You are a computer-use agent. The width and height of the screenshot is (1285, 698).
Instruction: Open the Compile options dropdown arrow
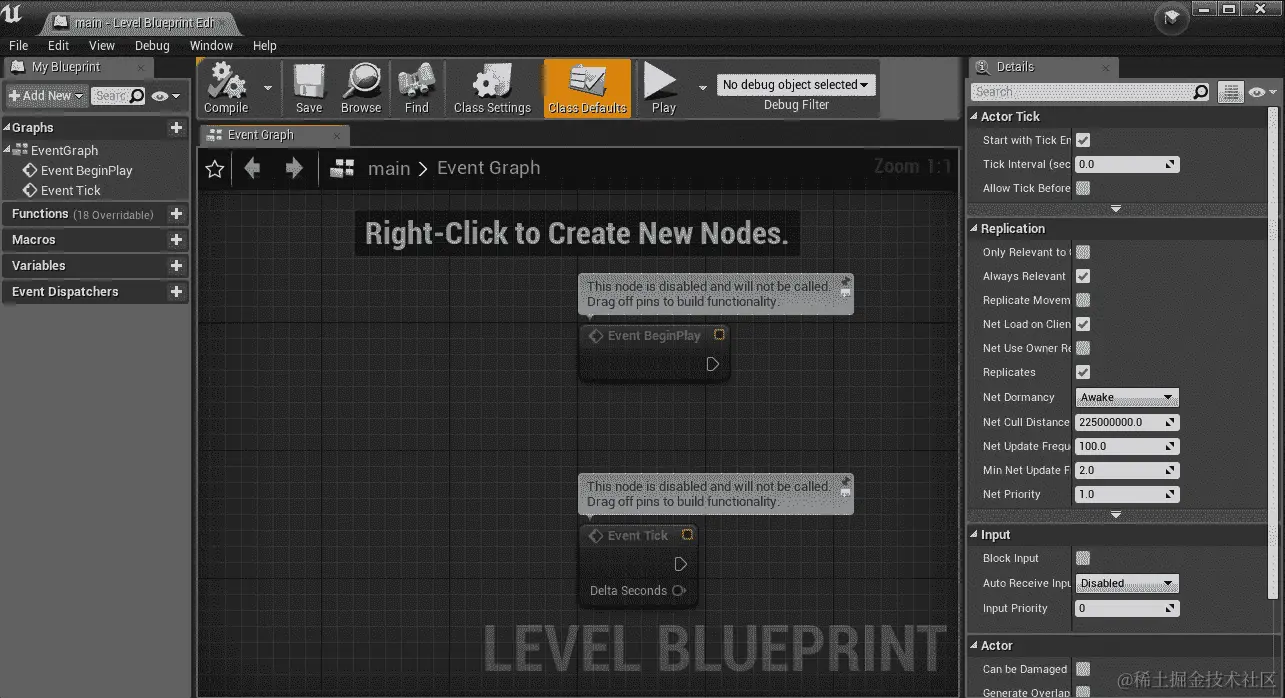[267, 87]
